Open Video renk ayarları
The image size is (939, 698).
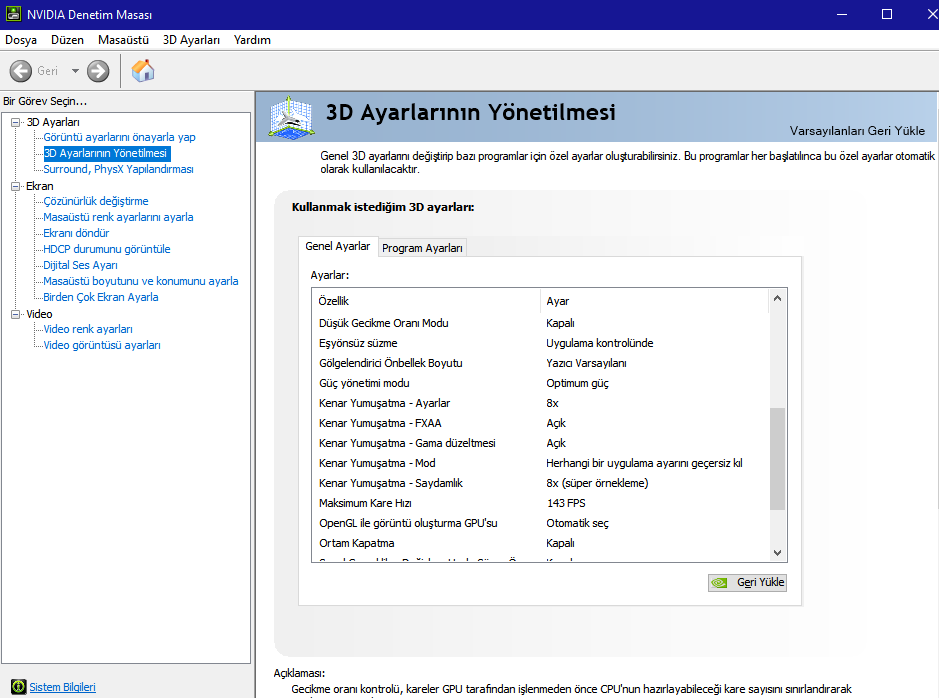pos(88,329)
